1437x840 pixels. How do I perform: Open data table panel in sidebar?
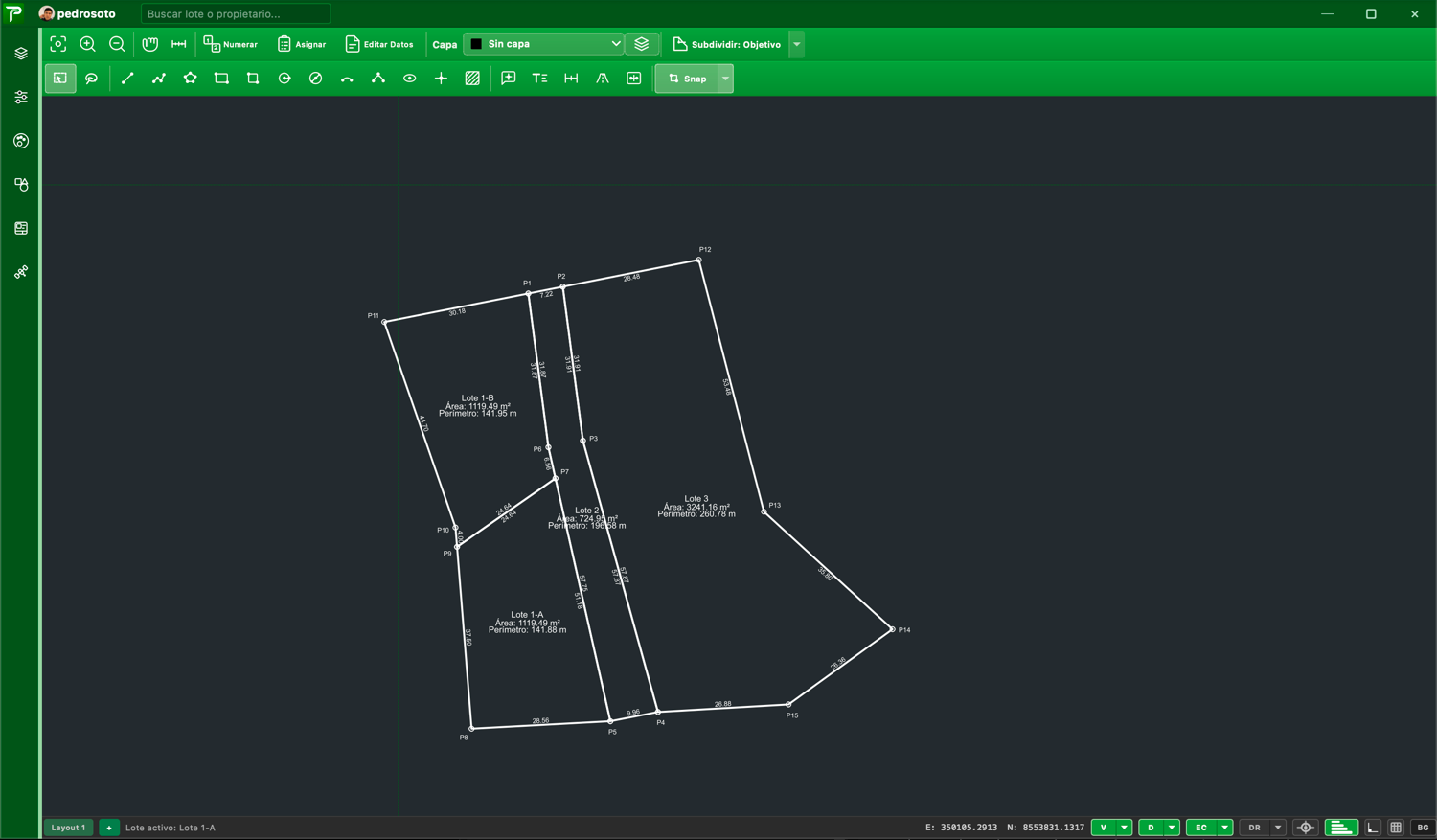21,229
